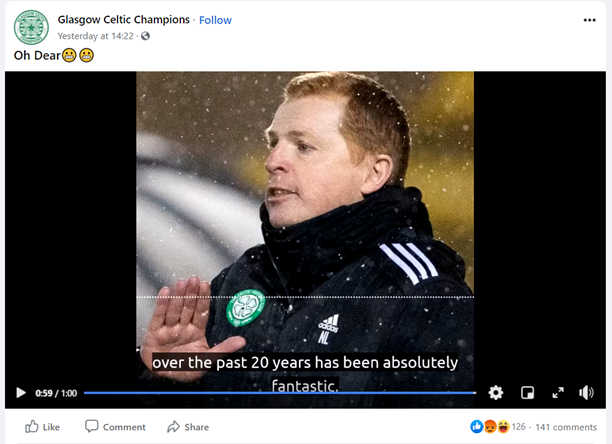Share the post
Screen dimensions: 612x444
point(188,427)
